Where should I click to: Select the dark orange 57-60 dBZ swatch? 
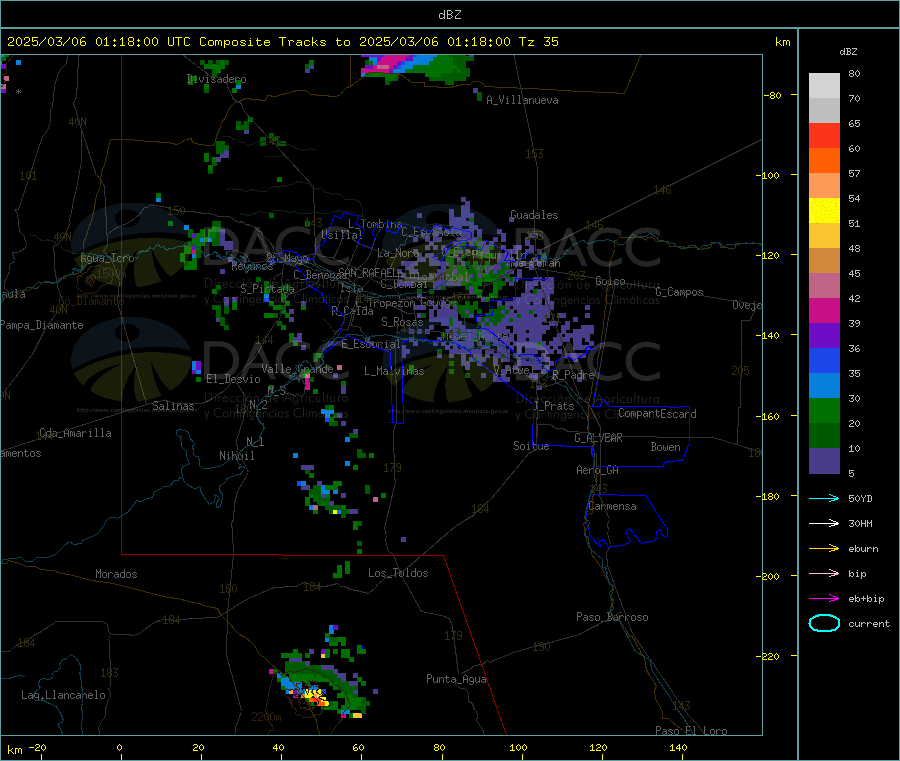824,161
